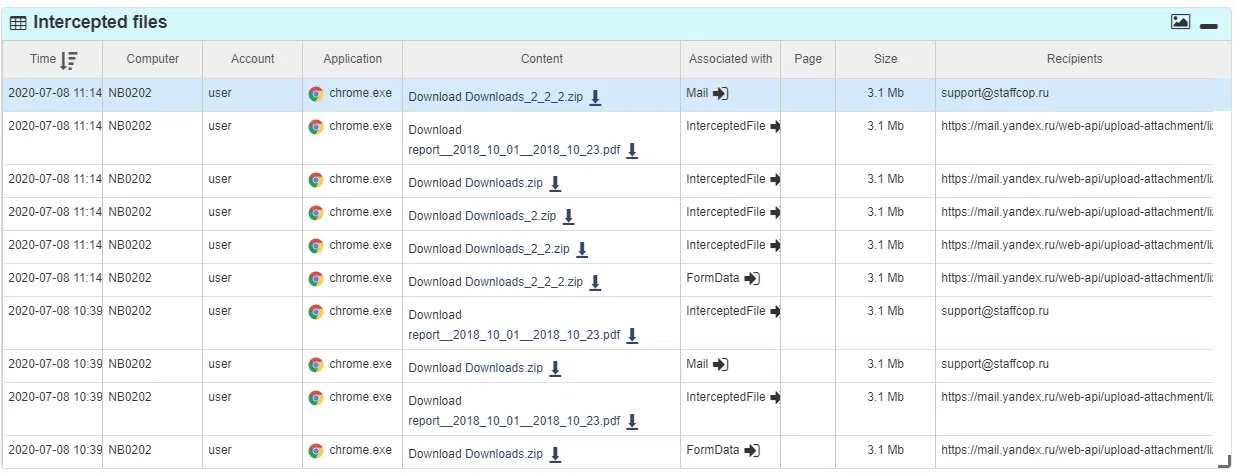This screenshot has width=1236, height=475.
Task: Download the 10:39 Downloads.zip Mail row file
Action: (x=555, y=369)
